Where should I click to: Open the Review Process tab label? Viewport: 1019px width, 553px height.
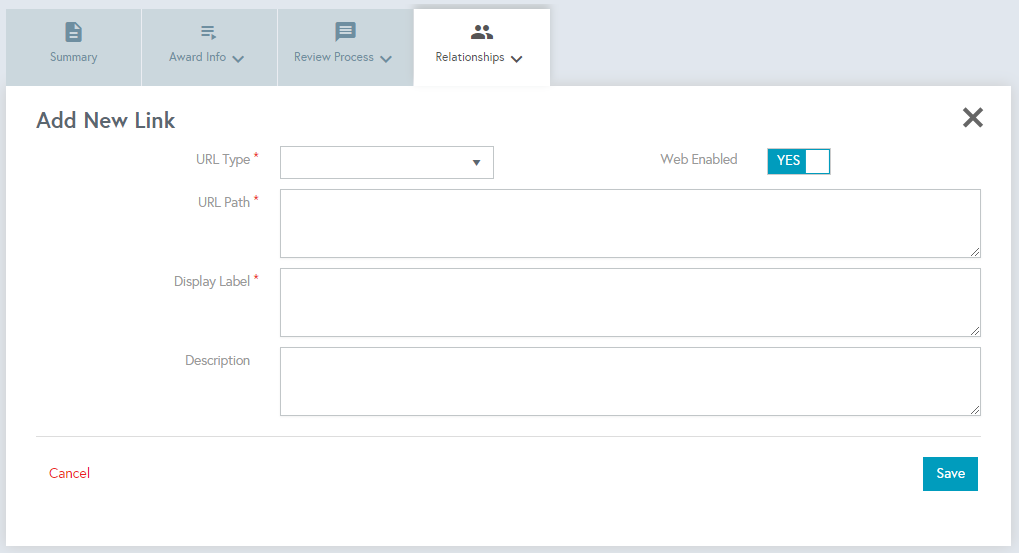tap(333, 57)
